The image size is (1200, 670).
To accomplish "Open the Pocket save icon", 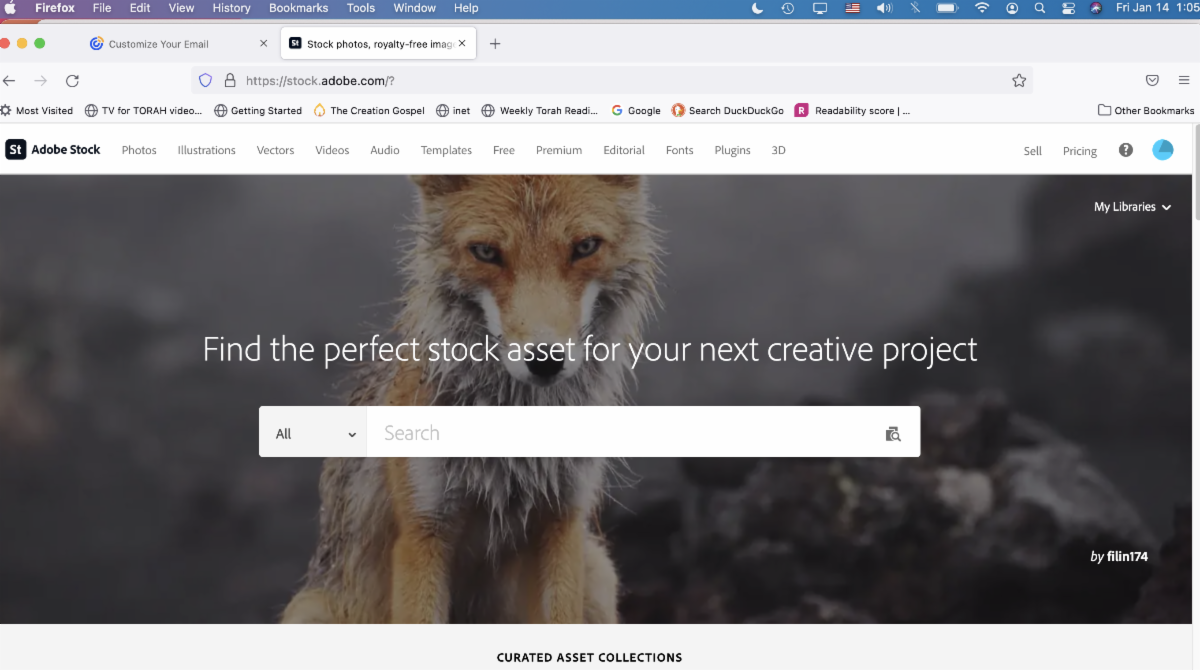I will [x=1152, y=81].
